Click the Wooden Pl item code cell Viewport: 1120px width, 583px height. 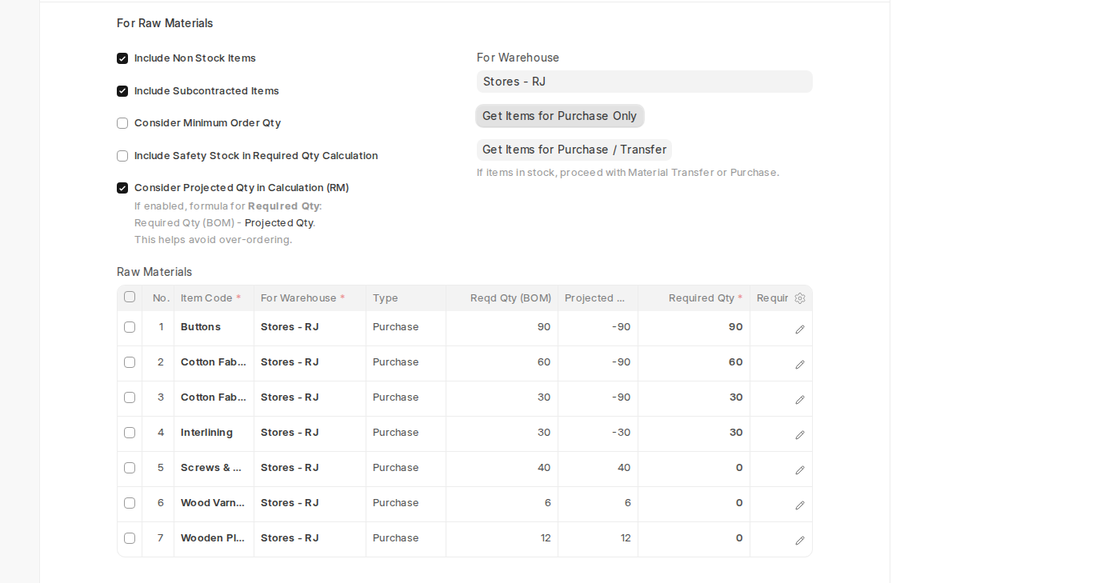(214, 538)
